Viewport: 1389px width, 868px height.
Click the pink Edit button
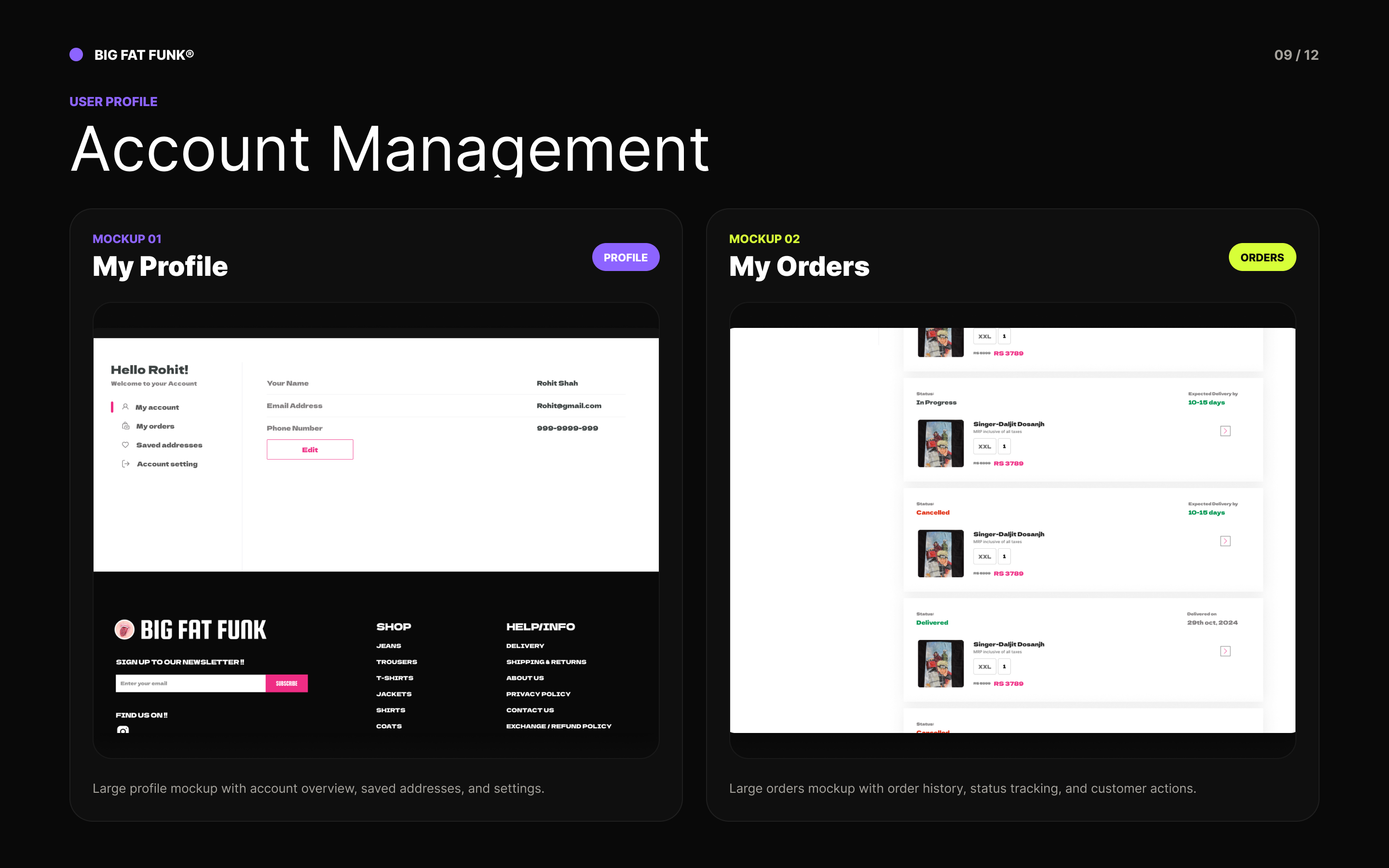point(310,449)
